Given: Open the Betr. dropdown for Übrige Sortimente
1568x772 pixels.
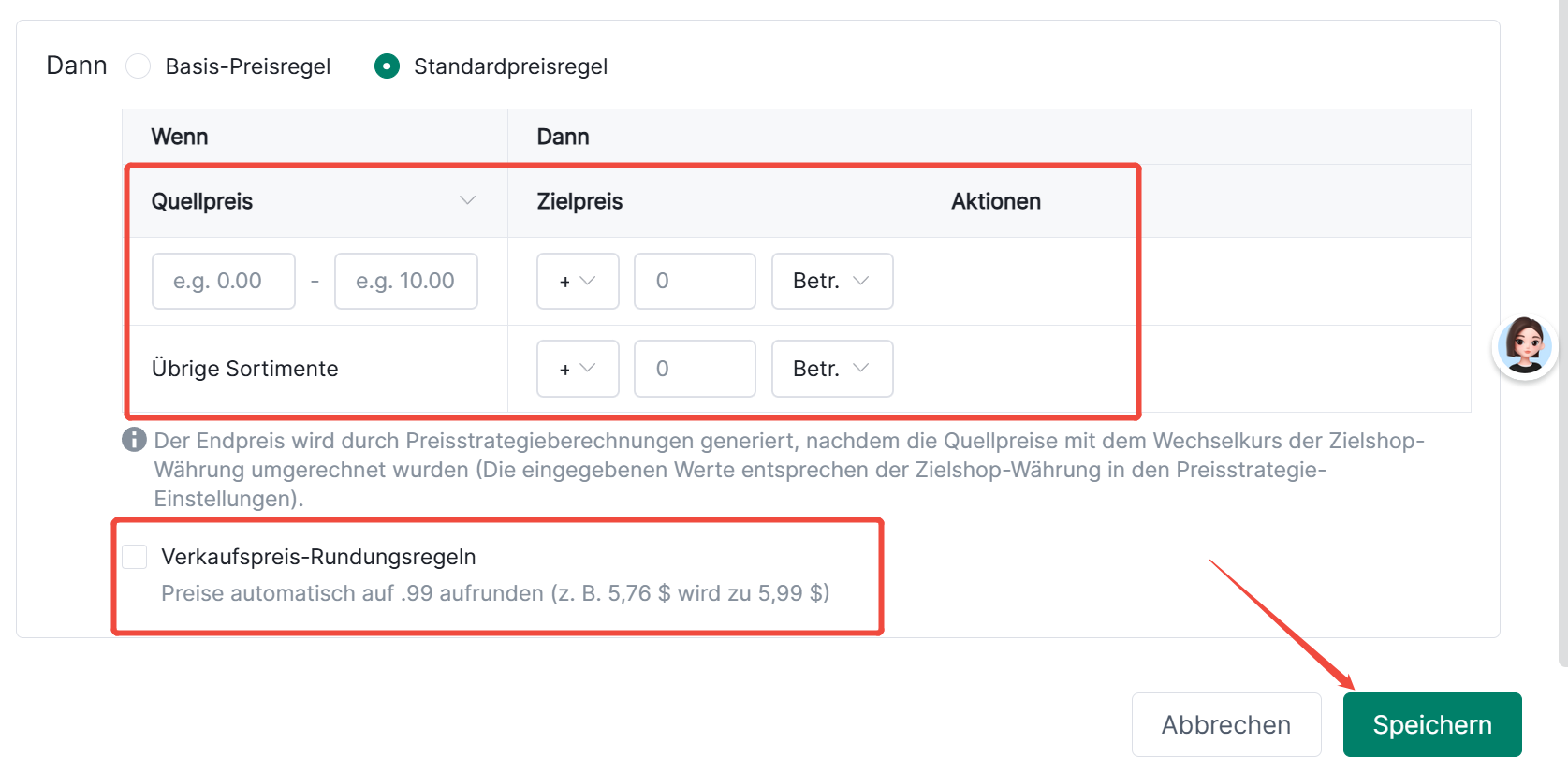Looking at the screenshot, I should click(832, 369).
